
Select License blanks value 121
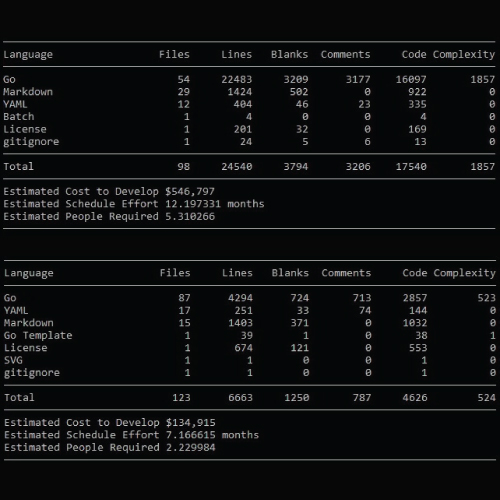(300, 348)
